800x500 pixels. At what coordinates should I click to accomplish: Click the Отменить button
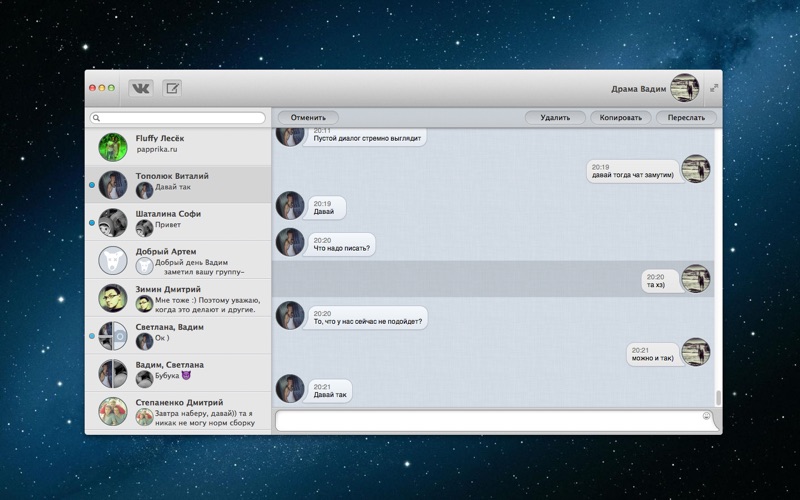tap(308, 118)
